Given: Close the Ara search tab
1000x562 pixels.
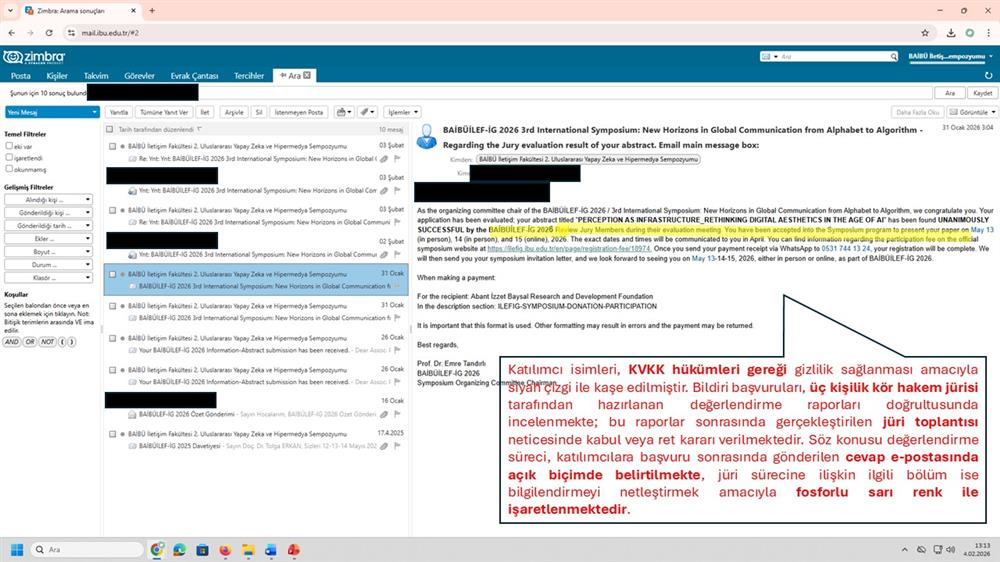Looking at the screenshot, I should click(x=308, y=75).
